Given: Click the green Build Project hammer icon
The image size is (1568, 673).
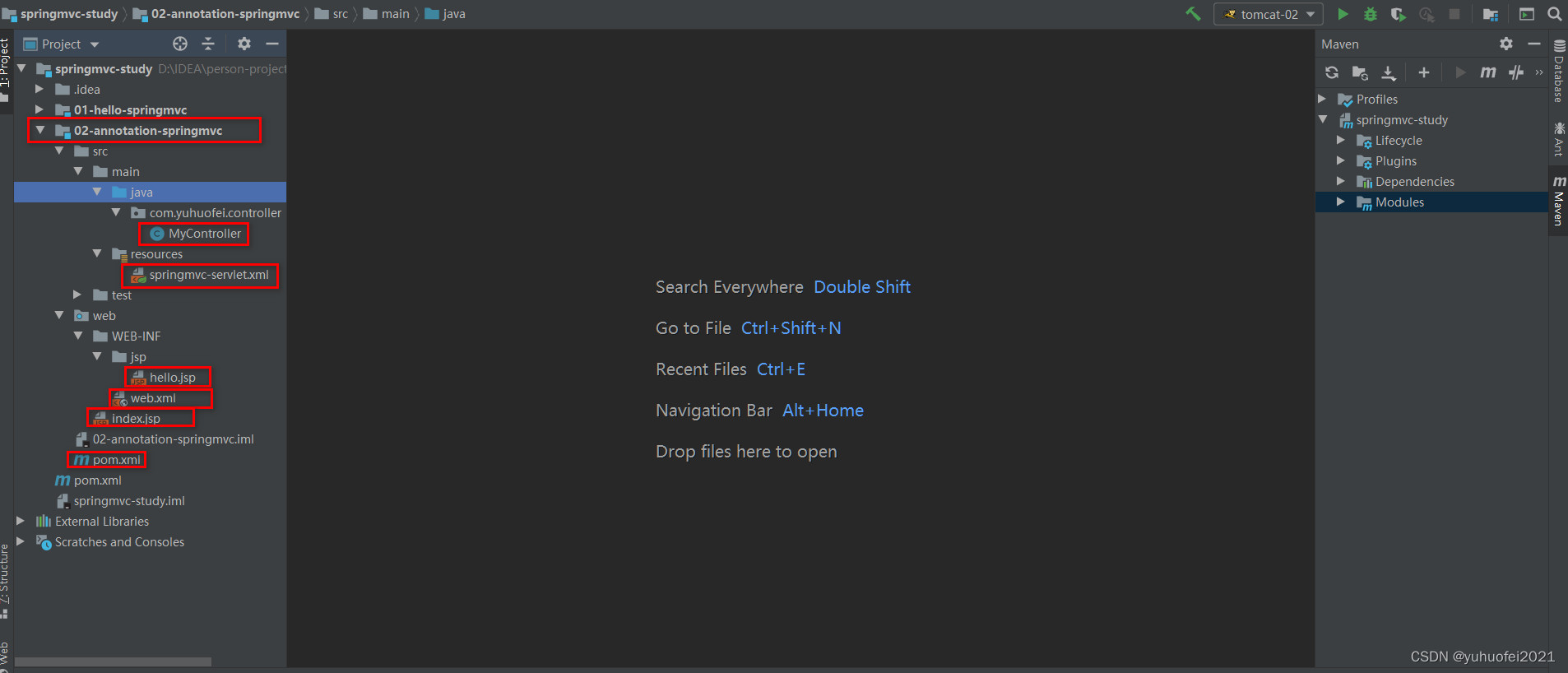Looking at the screenshot, I should (1193, 14).
